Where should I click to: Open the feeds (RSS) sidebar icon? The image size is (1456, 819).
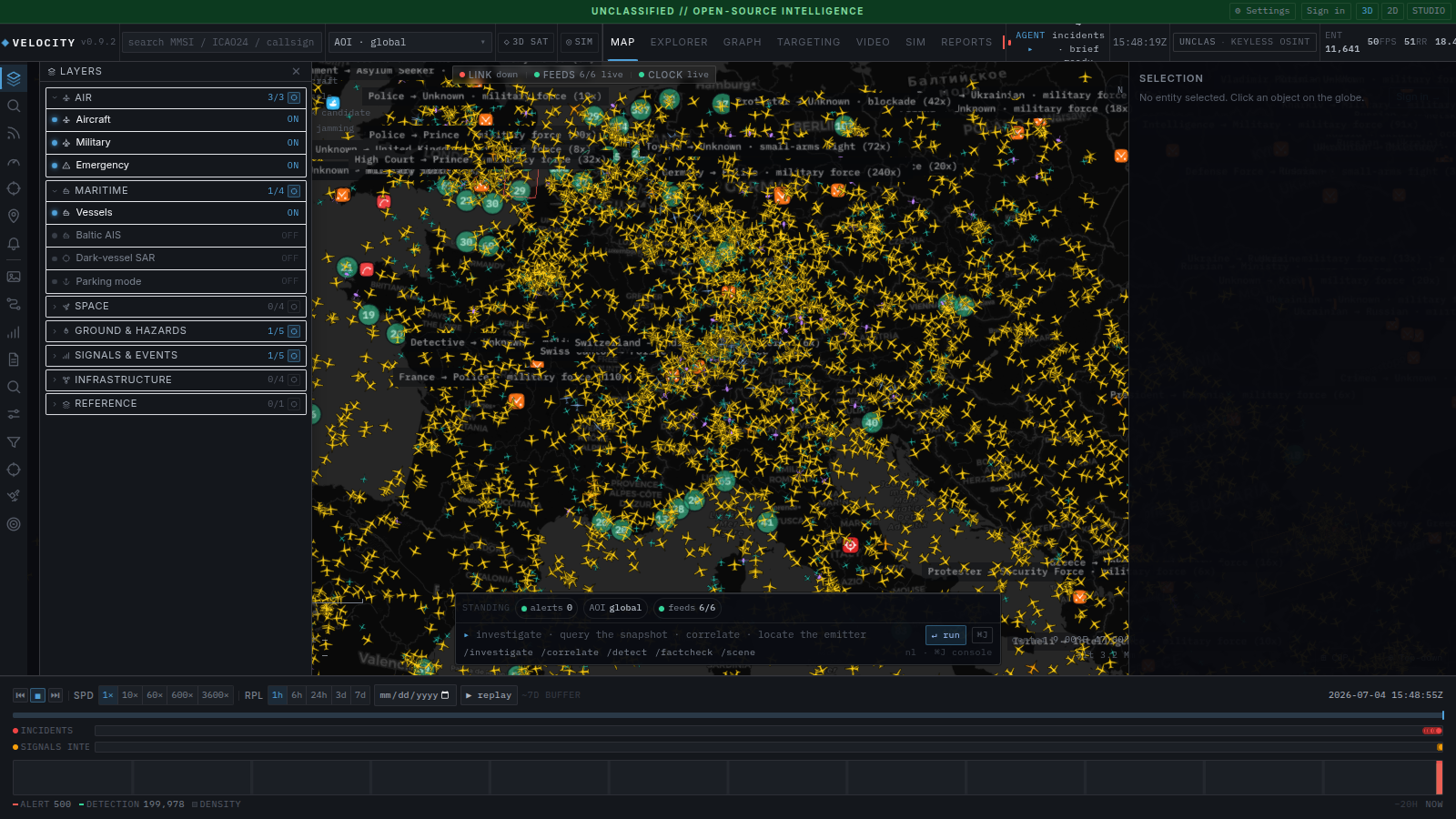pos(14,134)
